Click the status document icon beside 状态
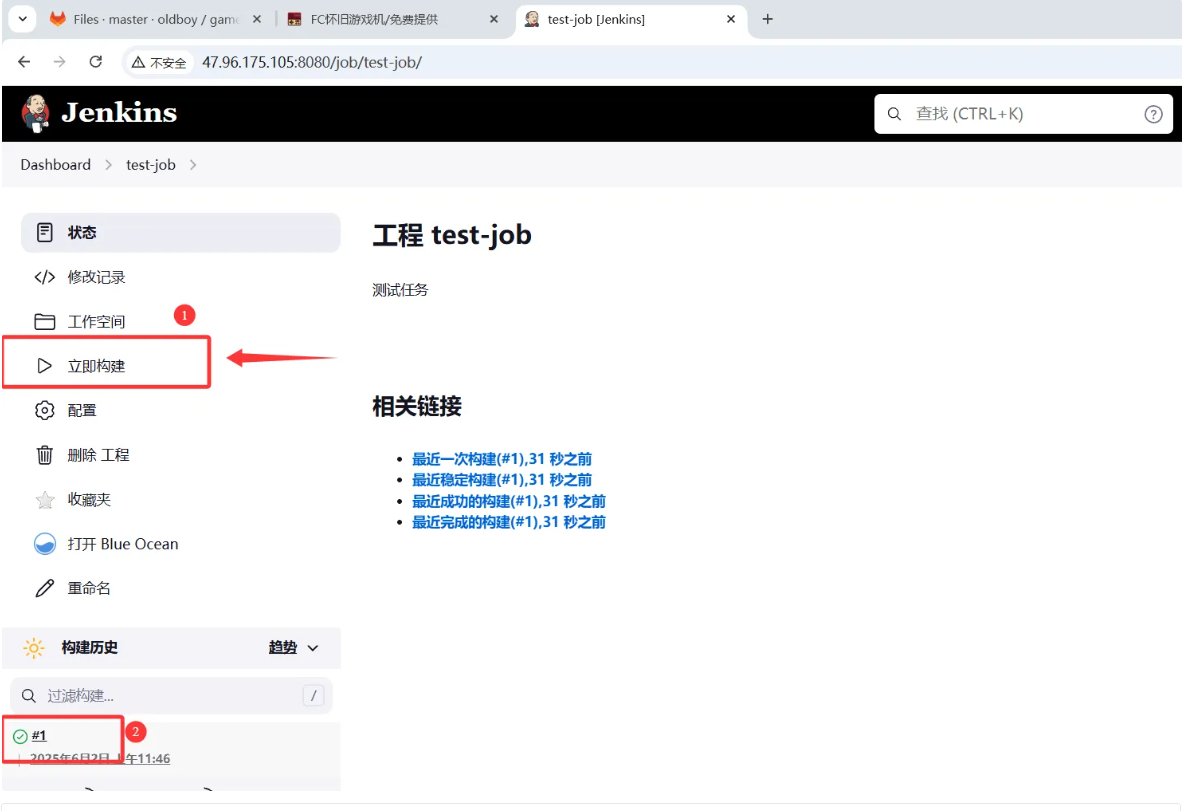This screenshot has height=811, width=1200. coord(44,232)
